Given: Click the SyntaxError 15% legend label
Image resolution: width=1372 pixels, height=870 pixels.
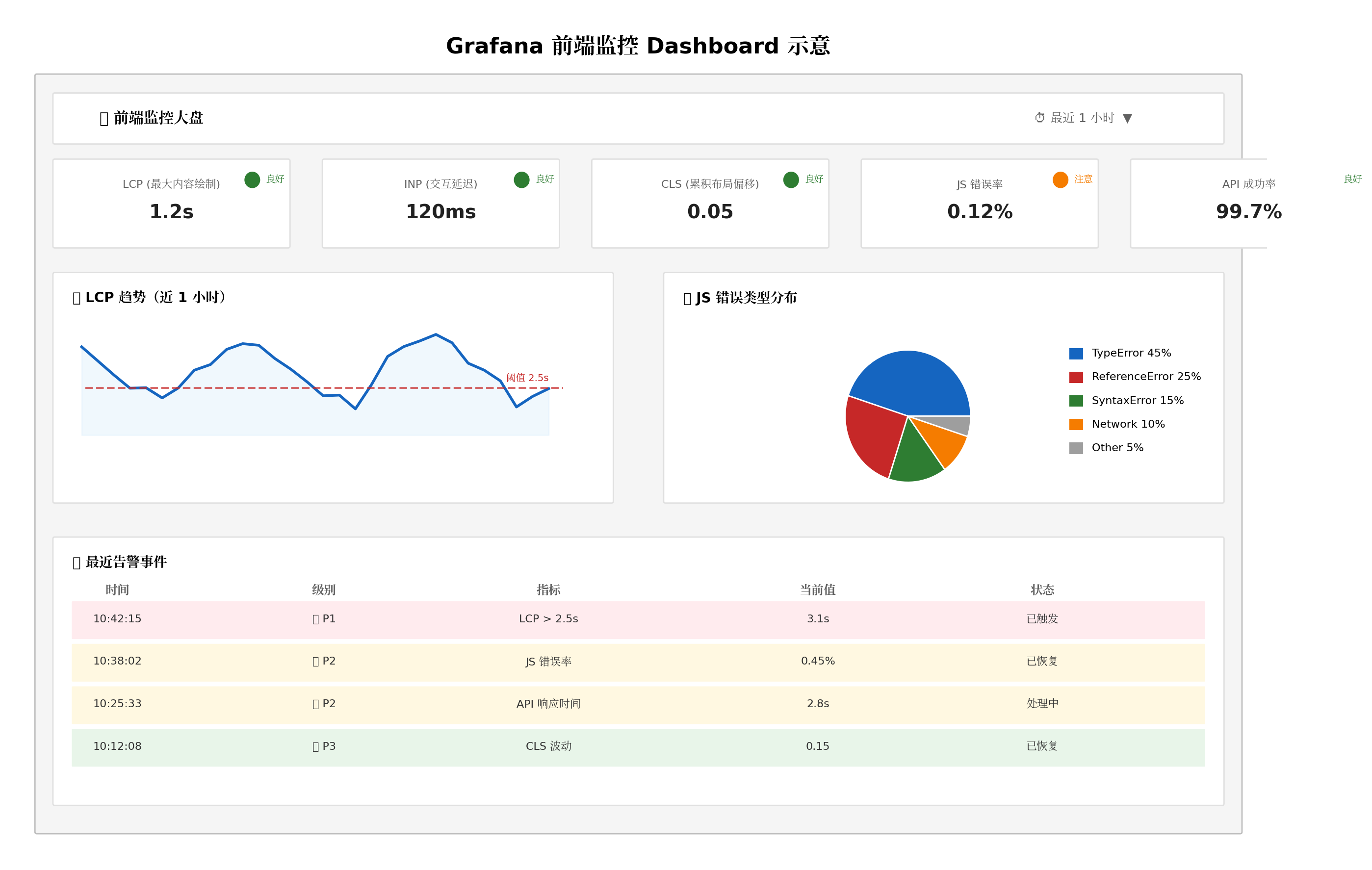Looking at the screenshot, I should (1138, 401).
